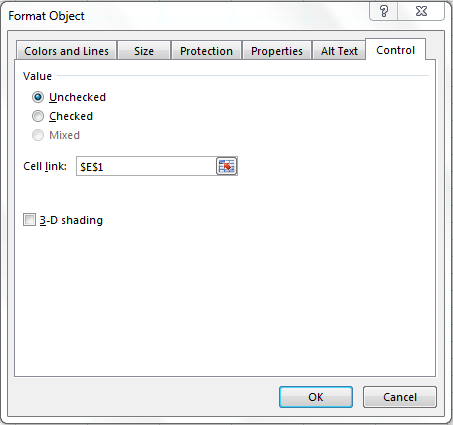This screenshot has height=425, width=453.
Task: Switch to the Alt Text tab
Action: (339, 51)
